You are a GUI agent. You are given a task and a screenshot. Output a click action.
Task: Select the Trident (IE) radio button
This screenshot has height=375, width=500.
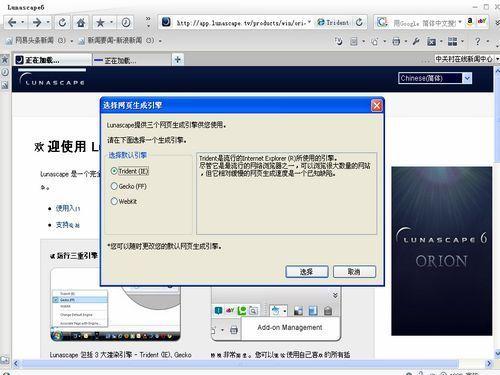tap(114, 171)
